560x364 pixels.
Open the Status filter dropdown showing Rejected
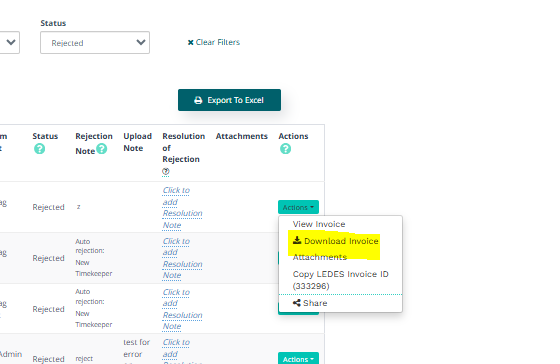[x=95, y=43]
